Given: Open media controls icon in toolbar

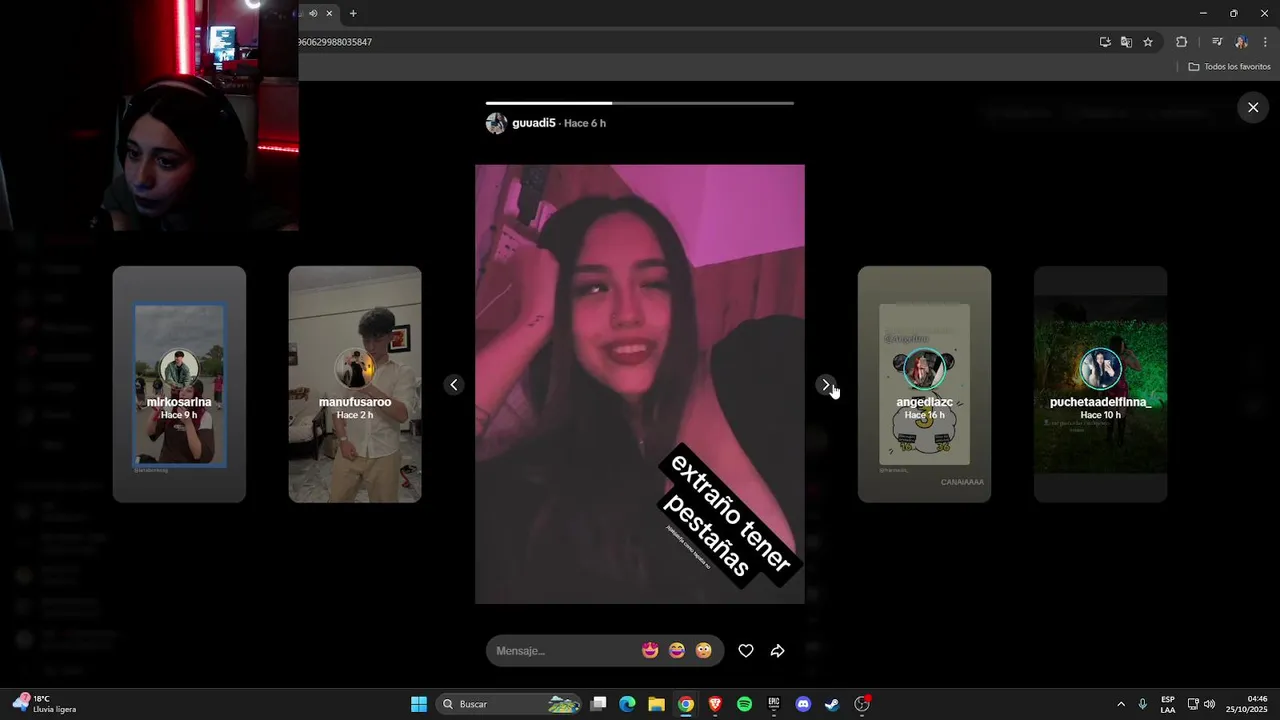Looking at the screenshot, I should point(1217,42).
